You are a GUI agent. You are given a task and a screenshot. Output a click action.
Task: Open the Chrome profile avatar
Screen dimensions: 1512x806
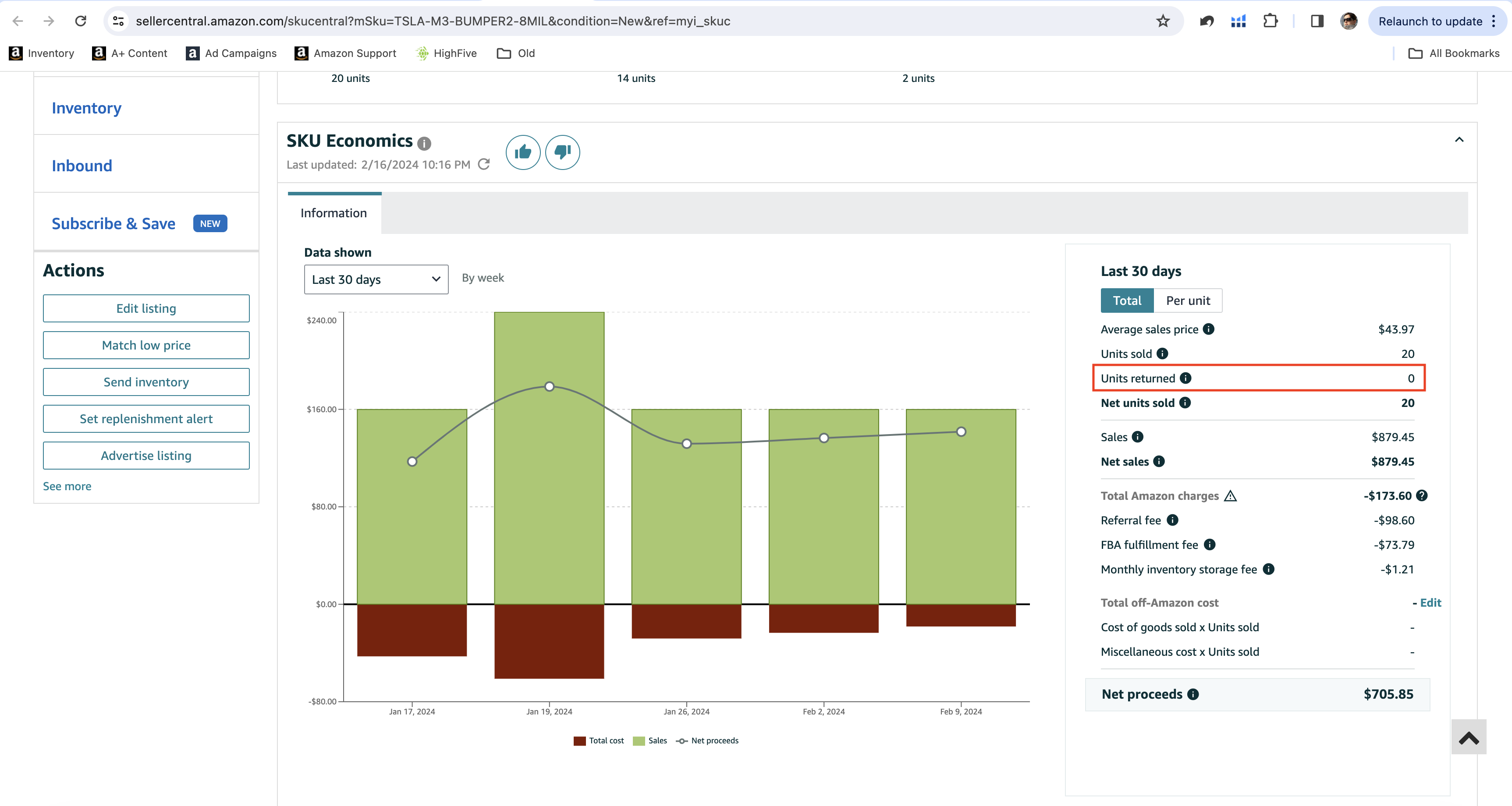[x=1348, y=21]
